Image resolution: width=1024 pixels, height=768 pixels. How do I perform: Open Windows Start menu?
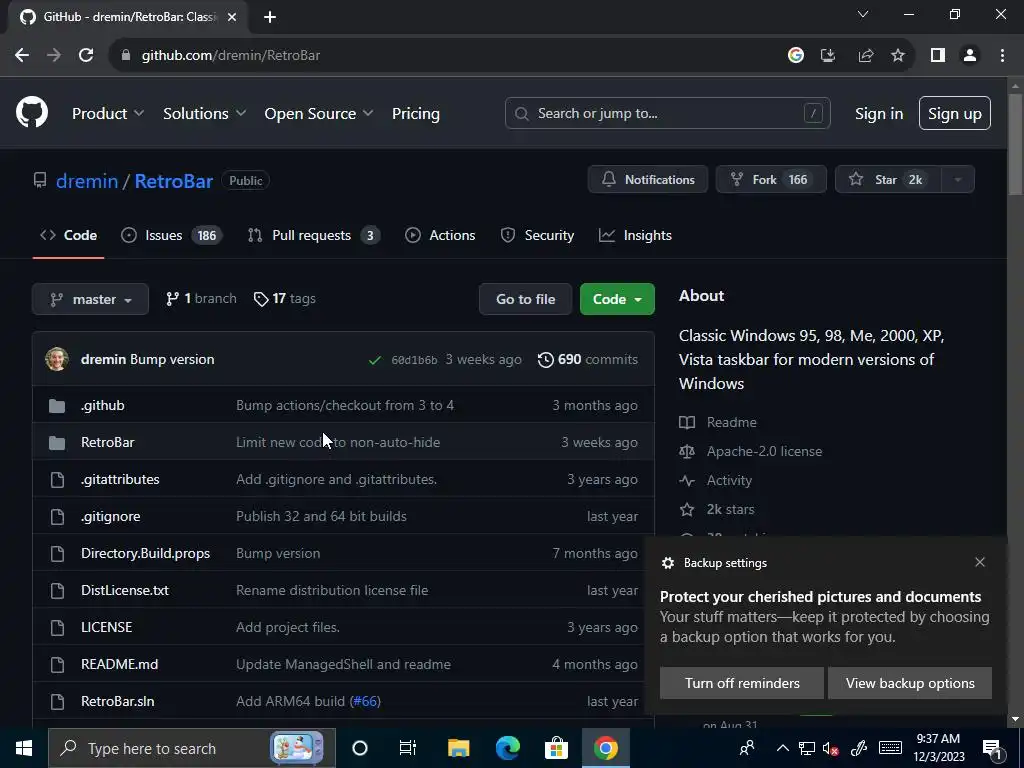(24, 748)
